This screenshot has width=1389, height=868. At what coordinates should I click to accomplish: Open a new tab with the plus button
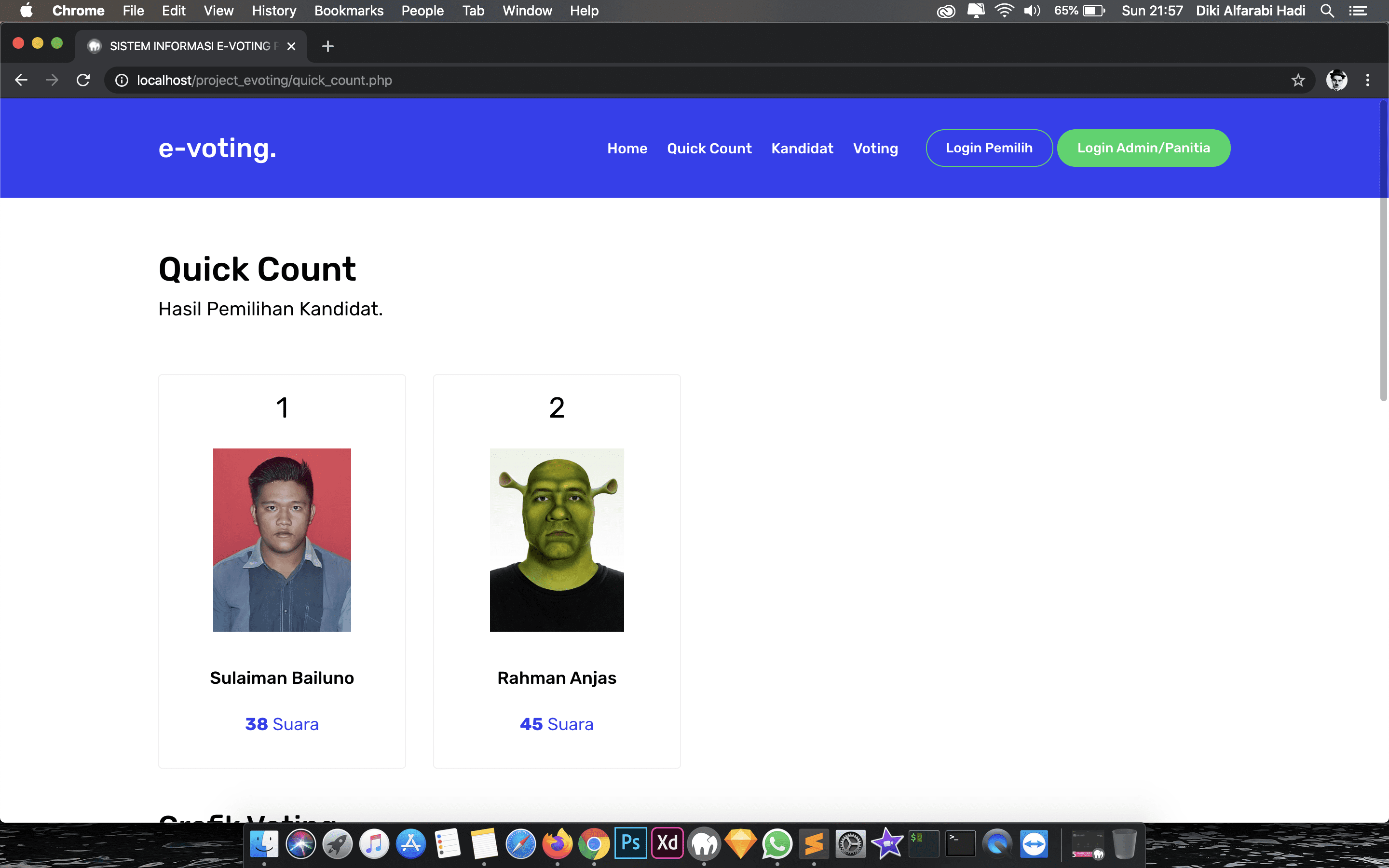click(x=328, y=46)
